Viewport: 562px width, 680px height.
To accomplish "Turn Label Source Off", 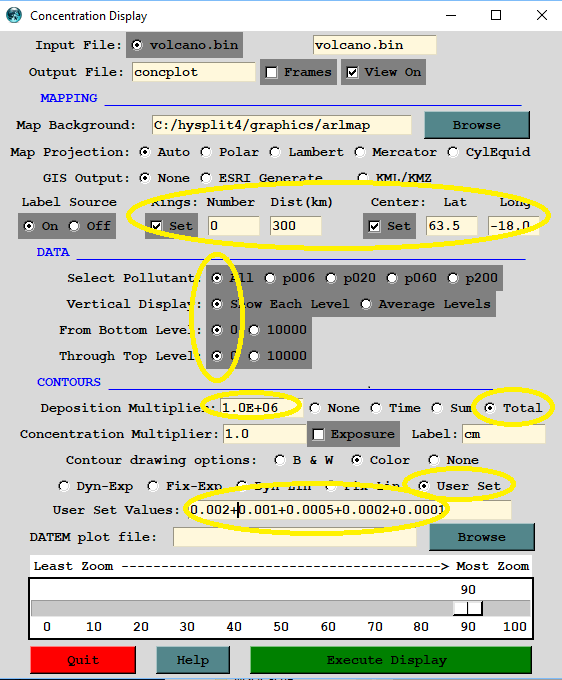I will pos(74,226).
